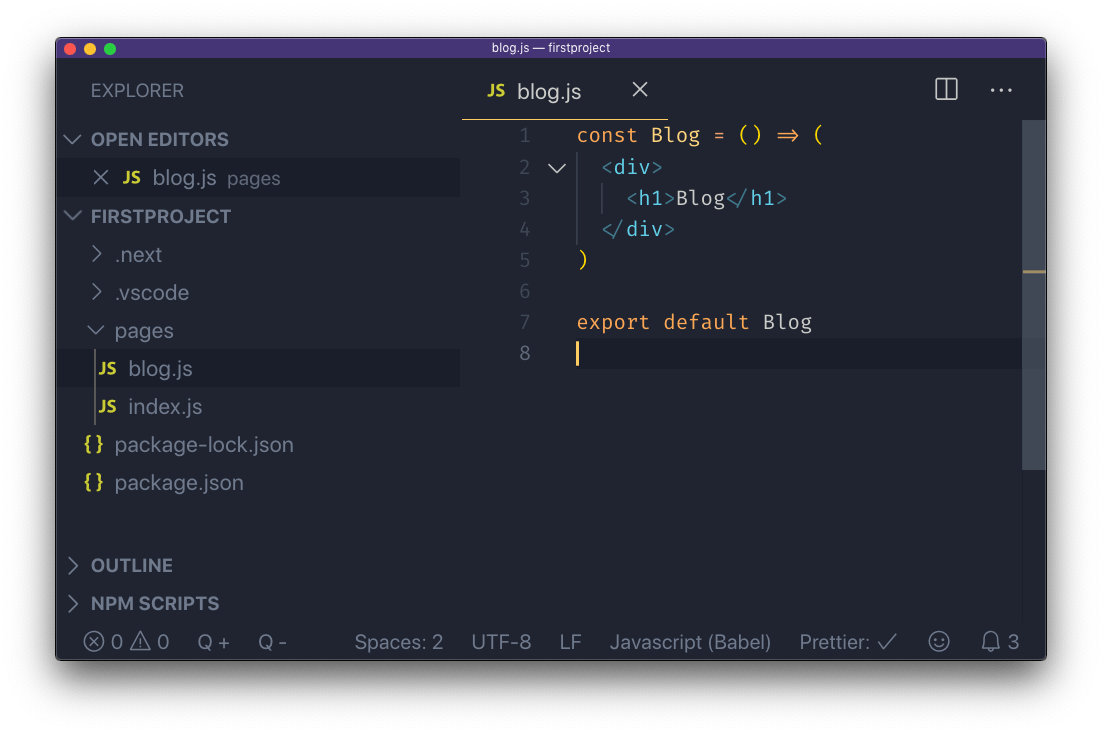Change encoding via UTF-8 in status bar
This screenshot has height=734, width=1102.
click(501, 641)
